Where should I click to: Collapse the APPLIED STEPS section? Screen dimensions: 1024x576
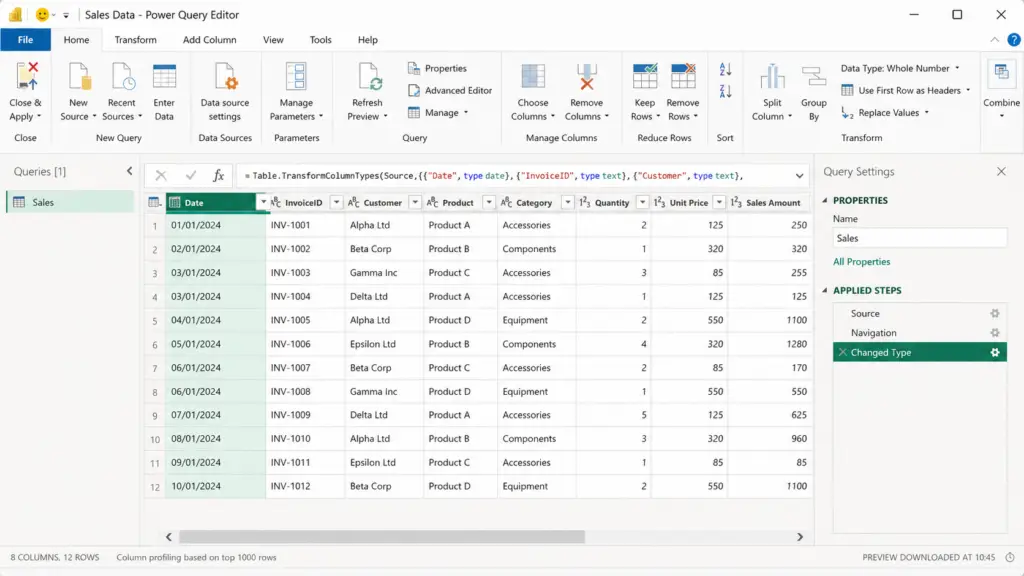coord(825,290)
